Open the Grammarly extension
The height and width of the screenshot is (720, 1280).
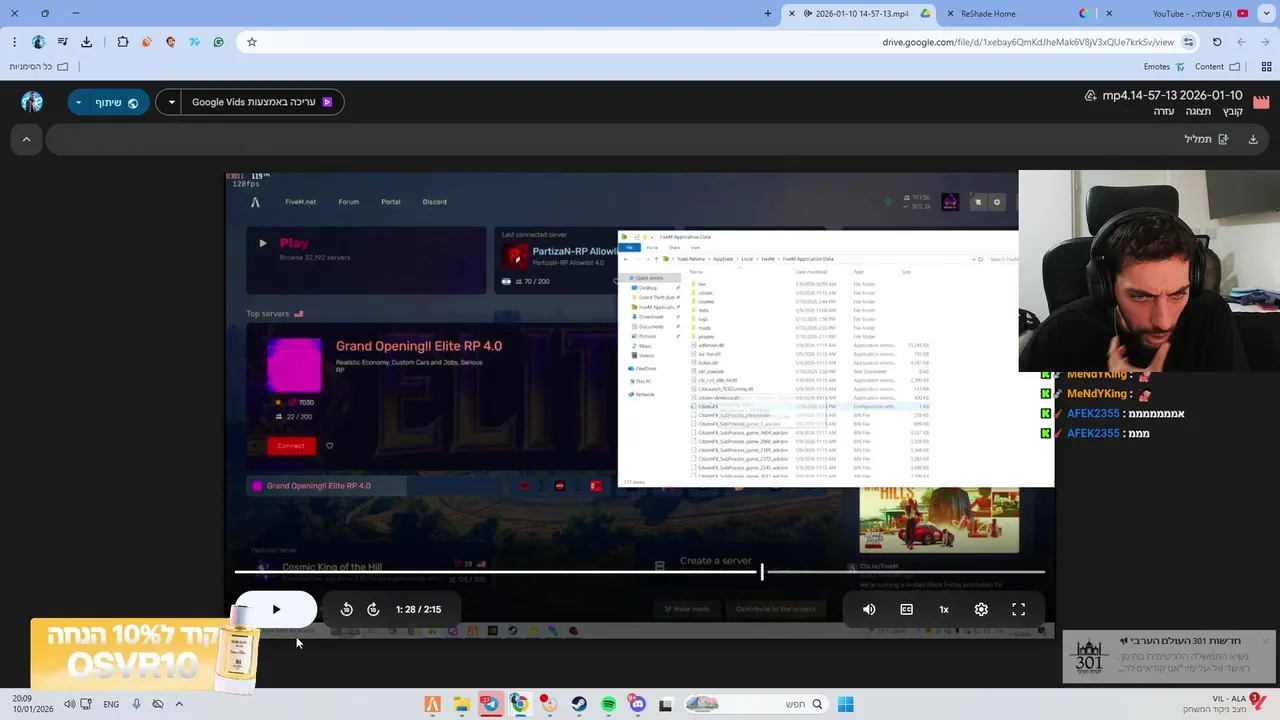tap(219, 42)
